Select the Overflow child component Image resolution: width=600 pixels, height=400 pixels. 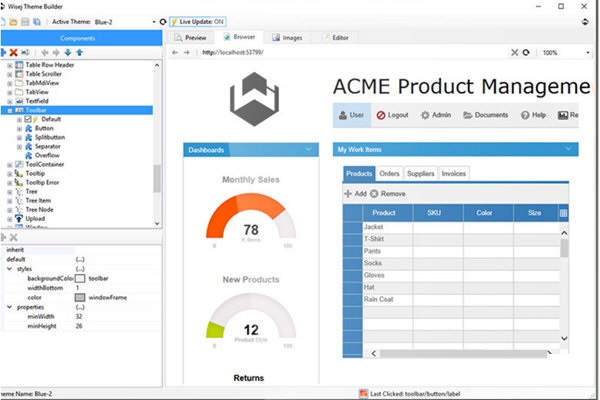point(47,155)
